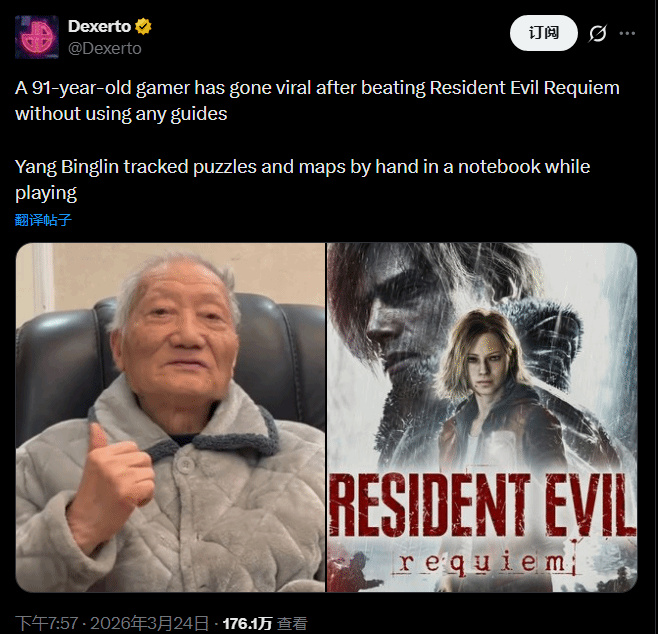Open the photo of the elderly gamer

click(170, 417)
